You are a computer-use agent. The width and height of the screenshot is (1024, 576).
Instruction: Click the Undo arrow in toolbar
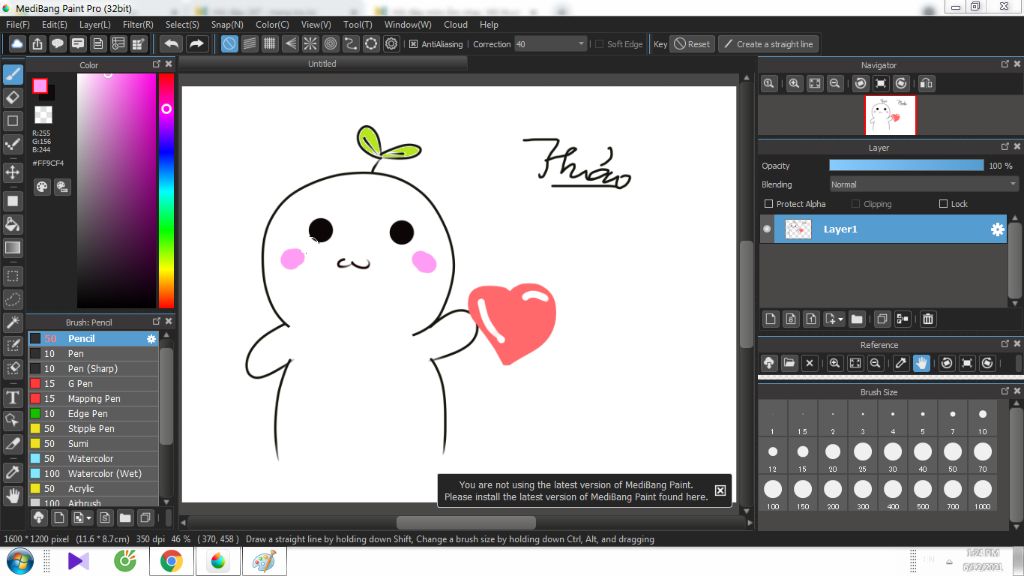point(172,44)
